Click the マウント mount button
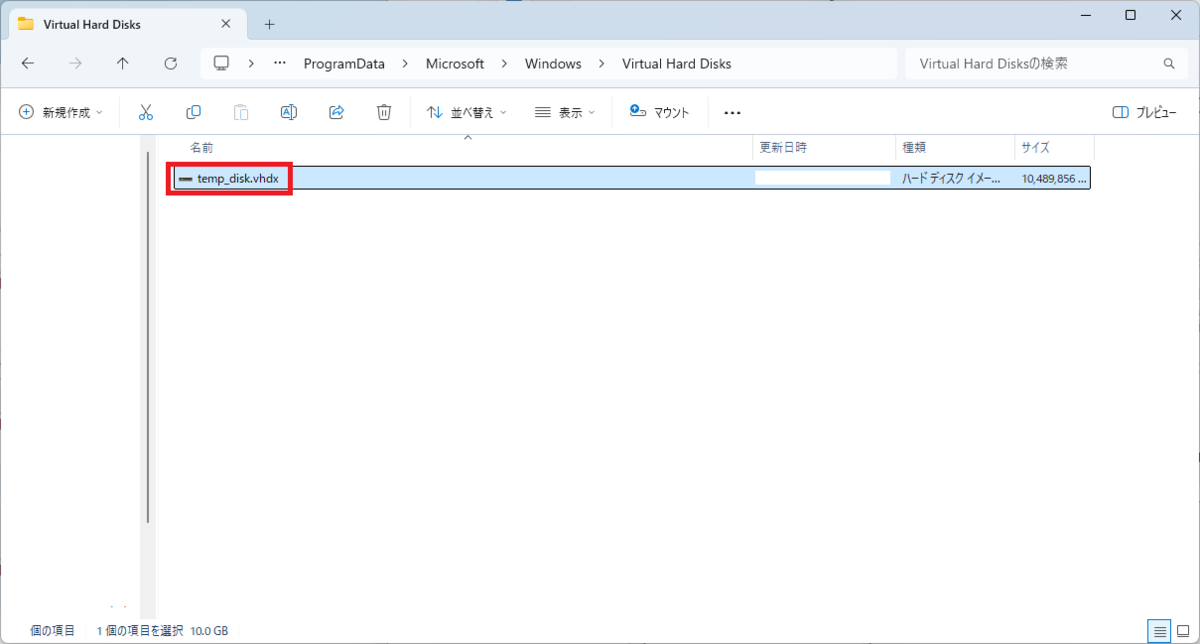 pos(660,112)
